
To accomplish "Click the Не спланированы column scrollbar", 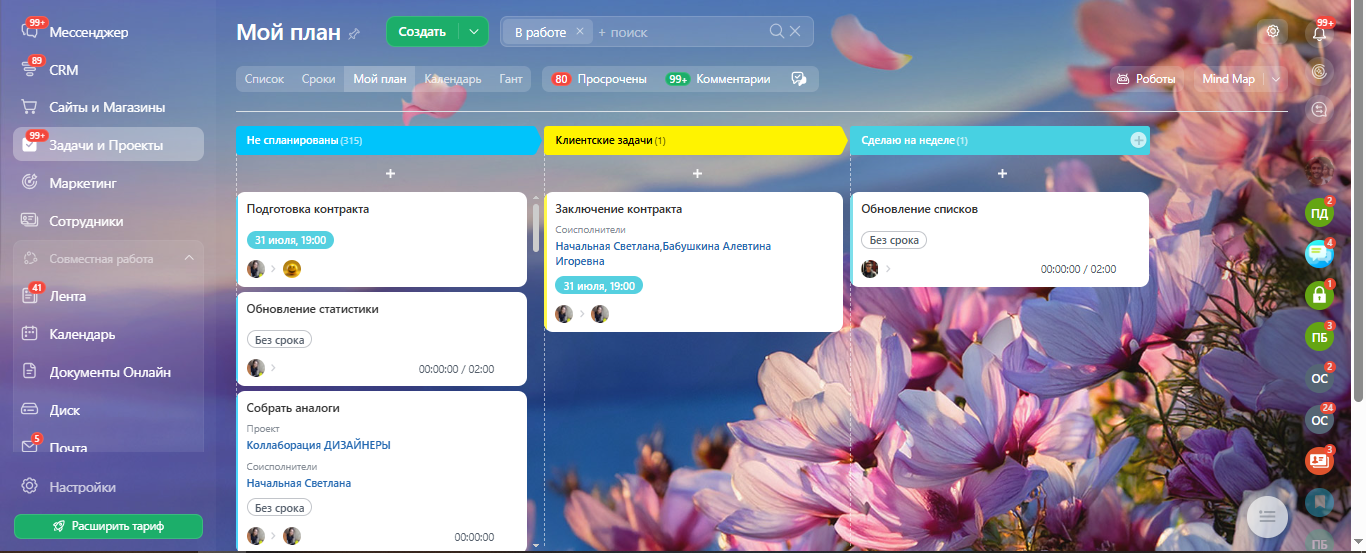I will coord(535,228).
